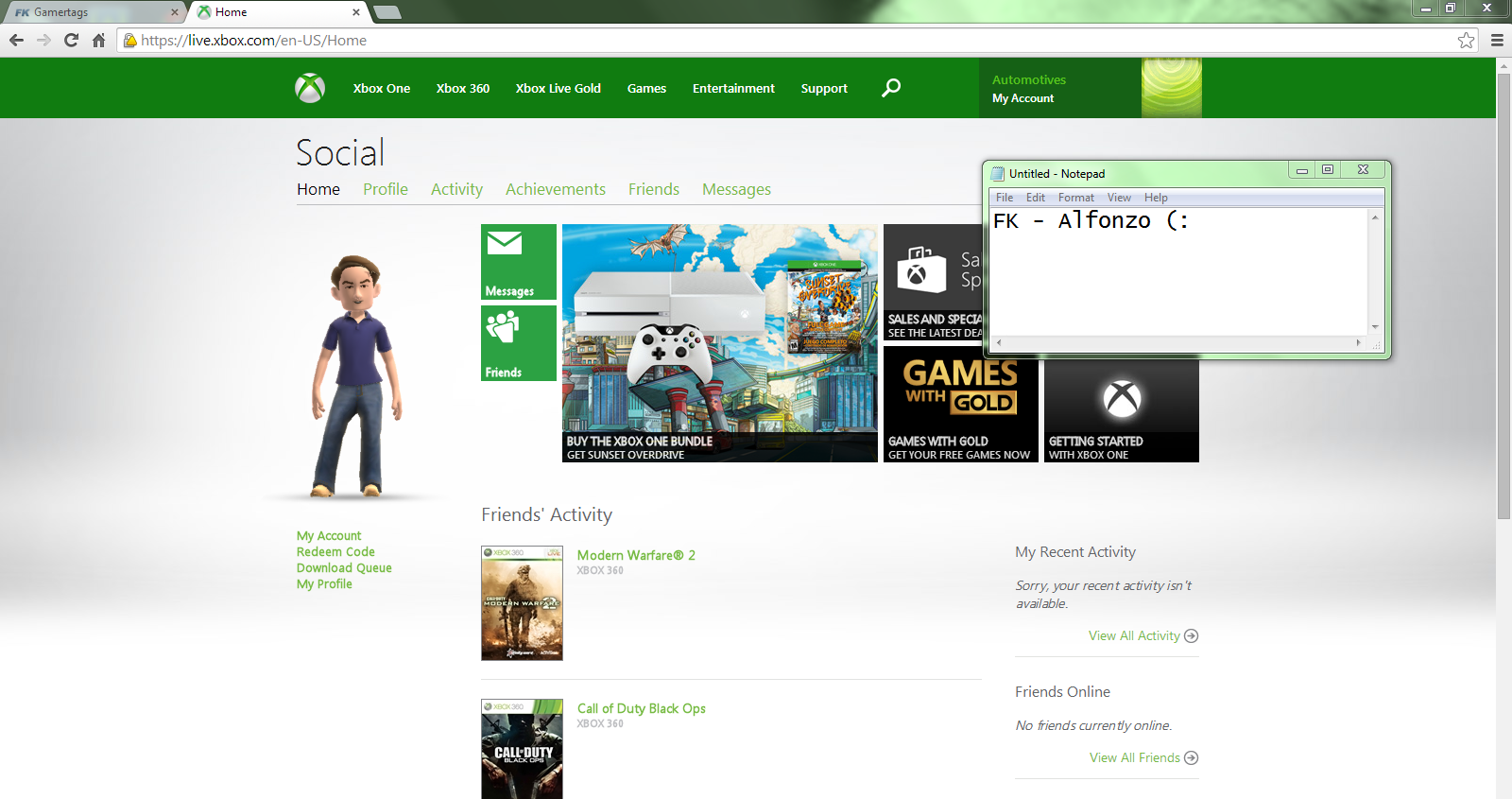Image resolution: width=1512 pixels, height=799 pixels.
Task: Click the Automotives gamertag in the header
Action: (x=1029, y=80)
